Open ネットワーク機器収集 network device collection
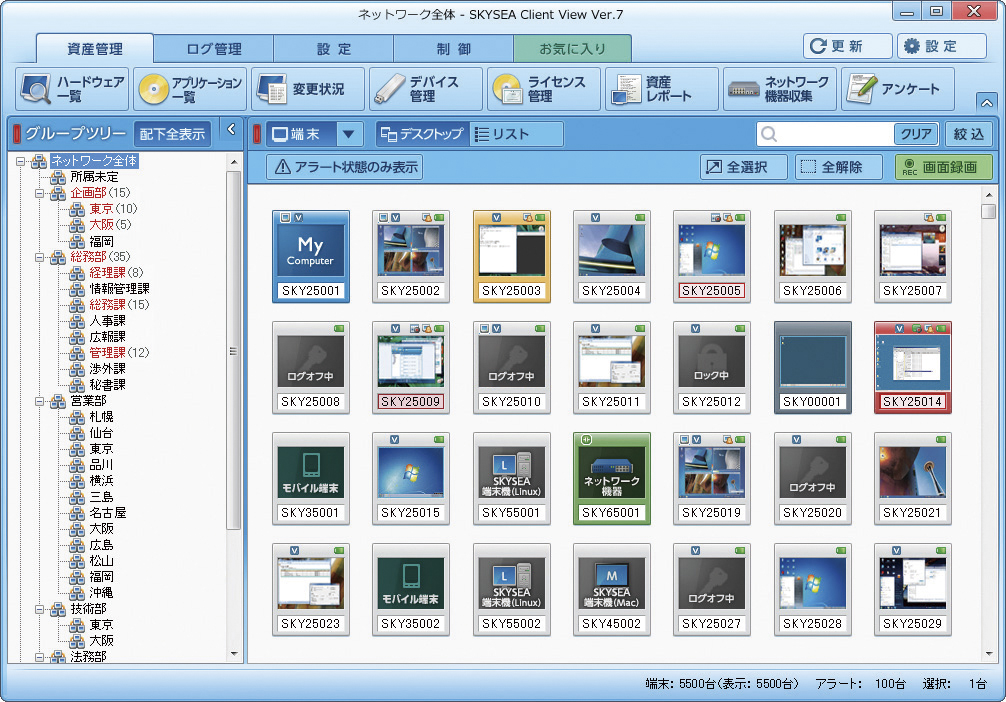Image resolution: width=1006 pixels, height=702 pixels. tap(779, 89)
